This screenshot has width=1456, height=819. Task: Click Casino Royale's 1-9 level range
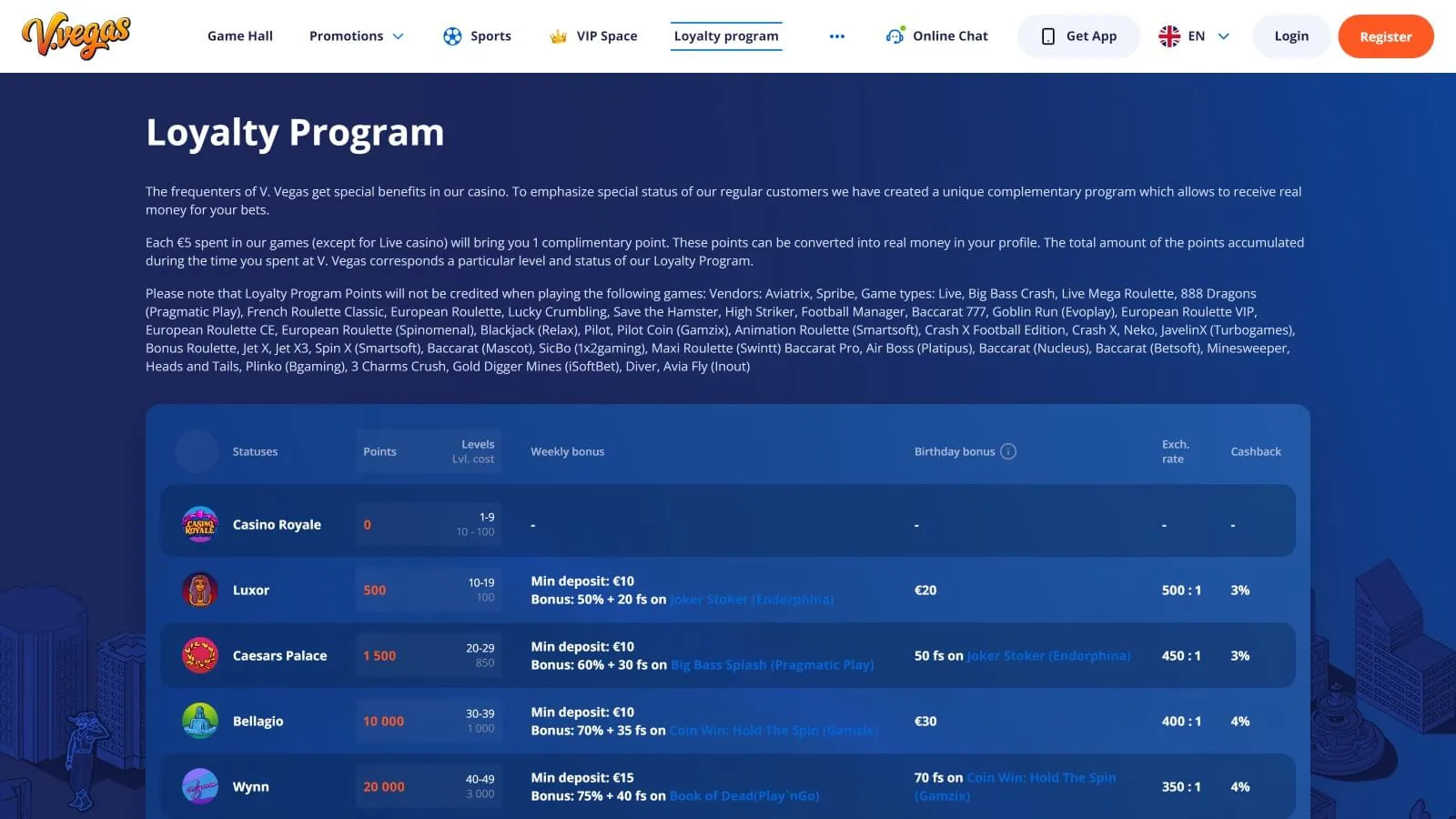point(487,517)
